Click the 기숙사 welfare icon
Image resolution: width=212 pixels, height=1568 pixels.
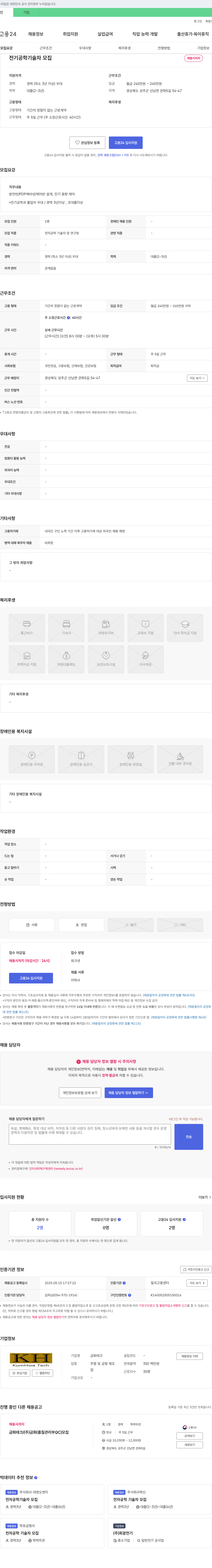point(66,627)
